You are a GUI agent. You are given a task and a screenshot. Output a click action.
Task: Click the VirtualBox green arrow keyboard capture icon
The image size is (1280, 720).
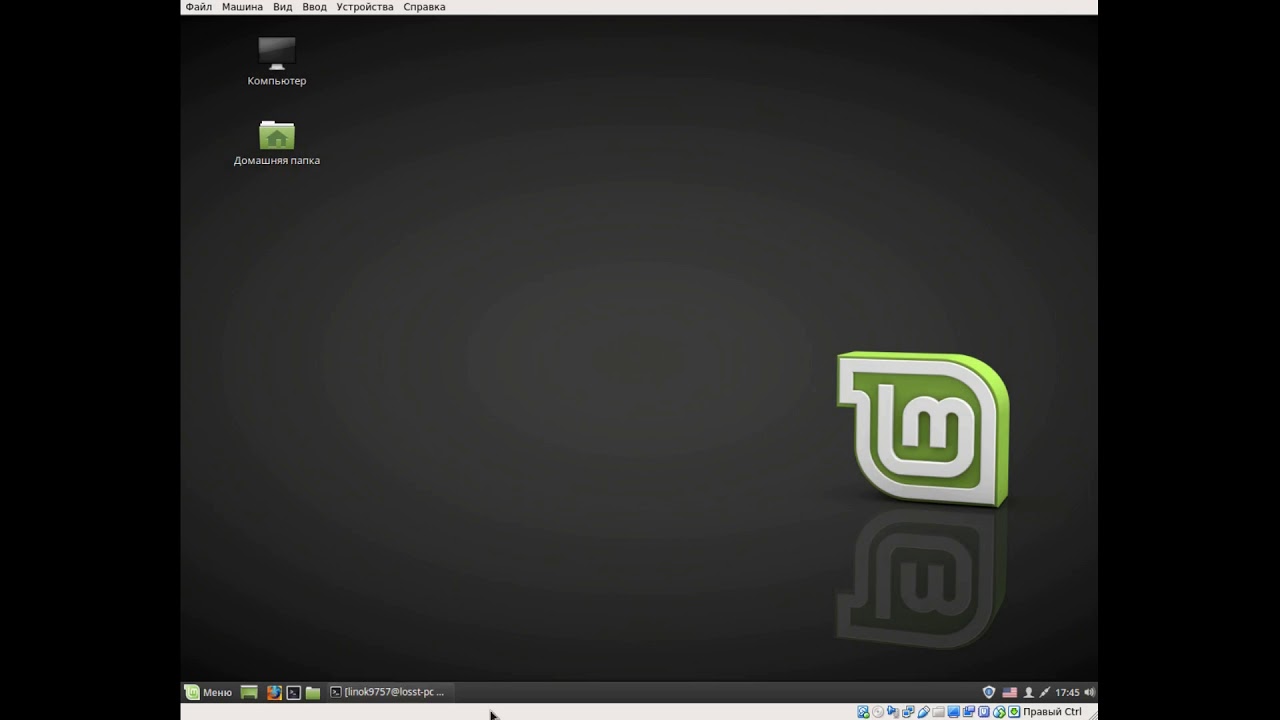tap(1014, 712)
